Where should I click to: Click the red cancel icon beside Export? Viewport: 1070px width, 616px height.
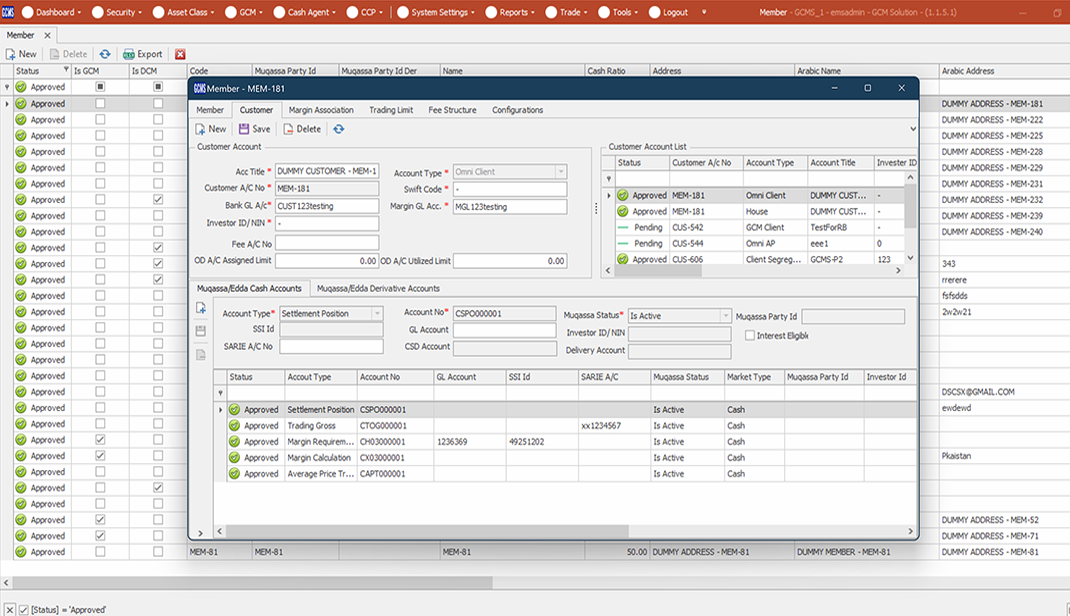tap(180, 54)
